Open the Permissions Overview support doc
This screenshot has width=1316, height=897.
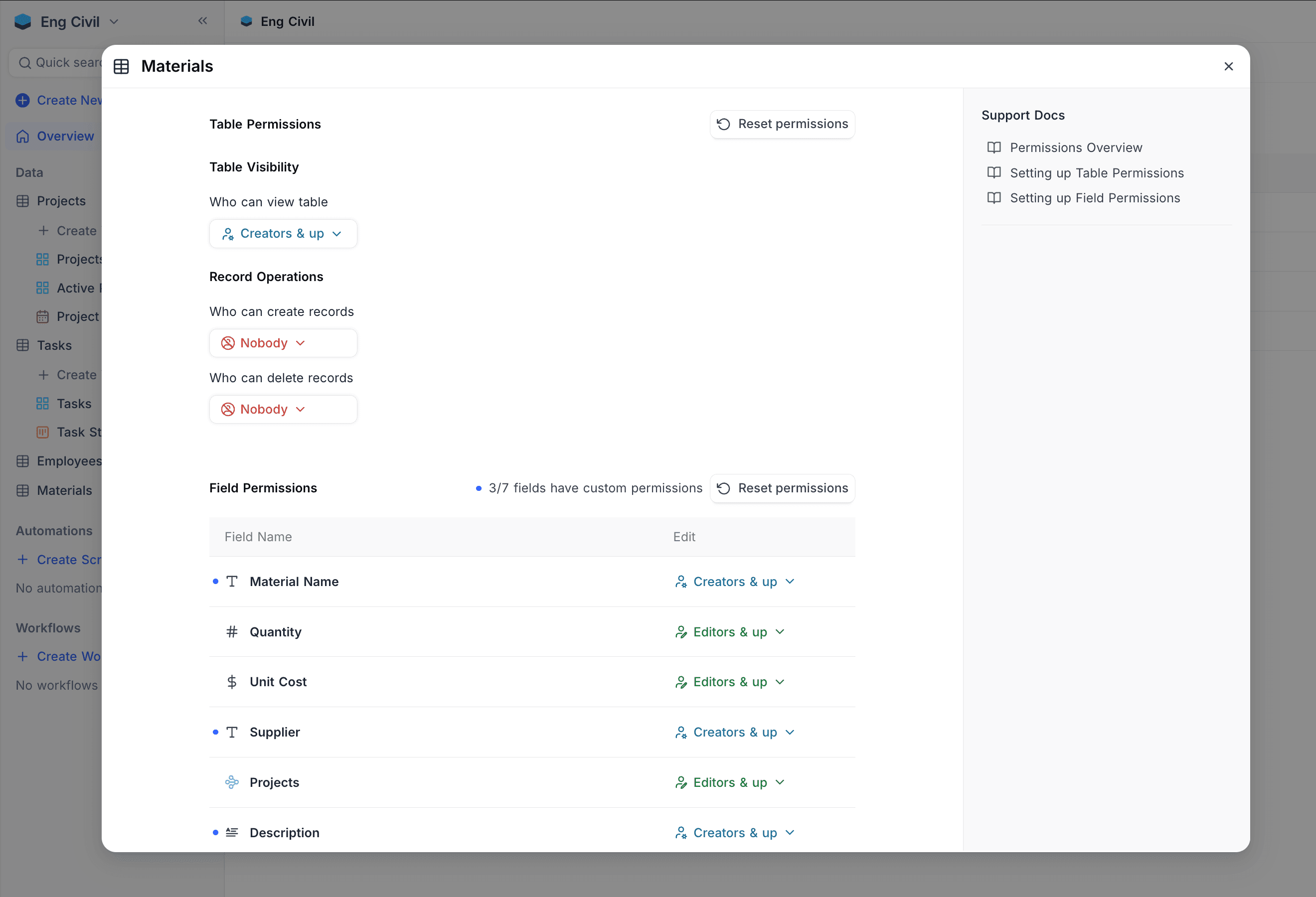[1075, 147]
